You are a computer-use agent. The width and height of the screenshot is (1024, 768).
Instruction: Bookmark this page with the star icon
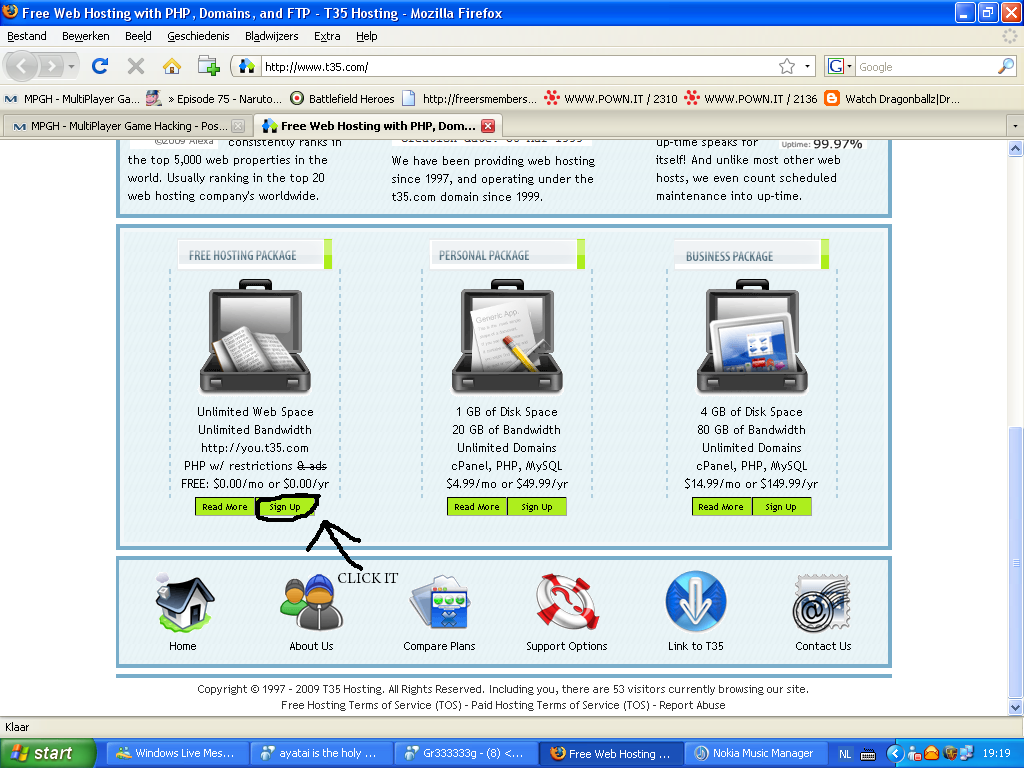[x=787, y=67]
